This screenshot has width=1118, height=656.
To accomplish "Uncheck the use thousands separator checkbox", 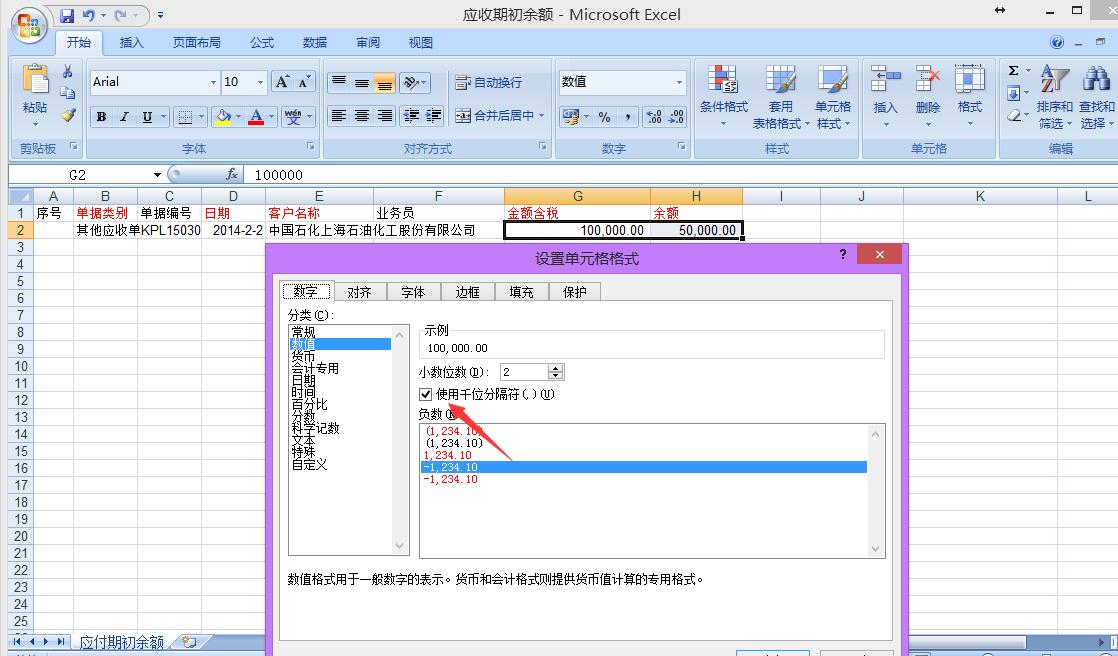I will (x=426, y=394).
